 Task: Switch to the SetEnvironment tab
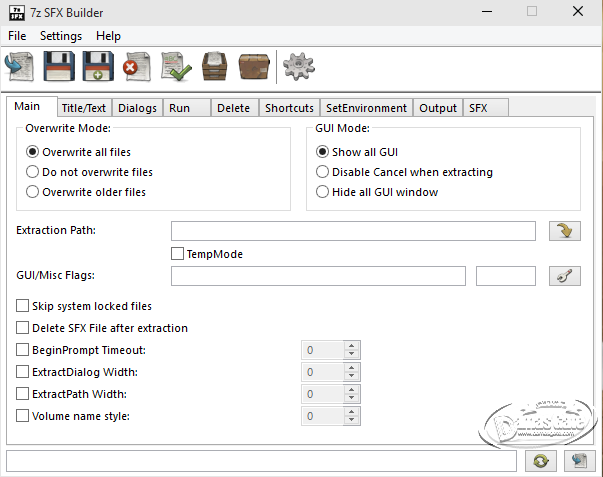tap(366, 108)
